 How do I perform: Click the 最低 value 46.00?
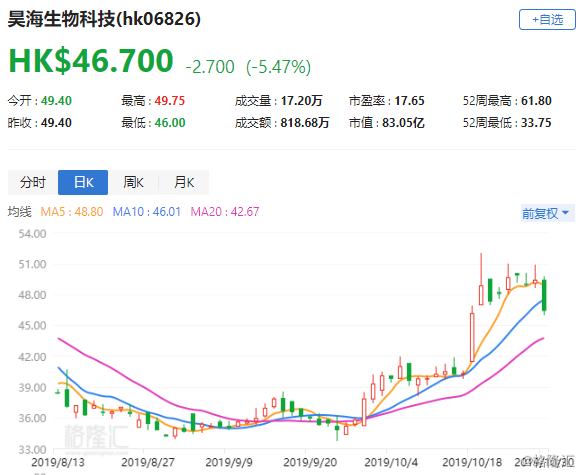170,122
